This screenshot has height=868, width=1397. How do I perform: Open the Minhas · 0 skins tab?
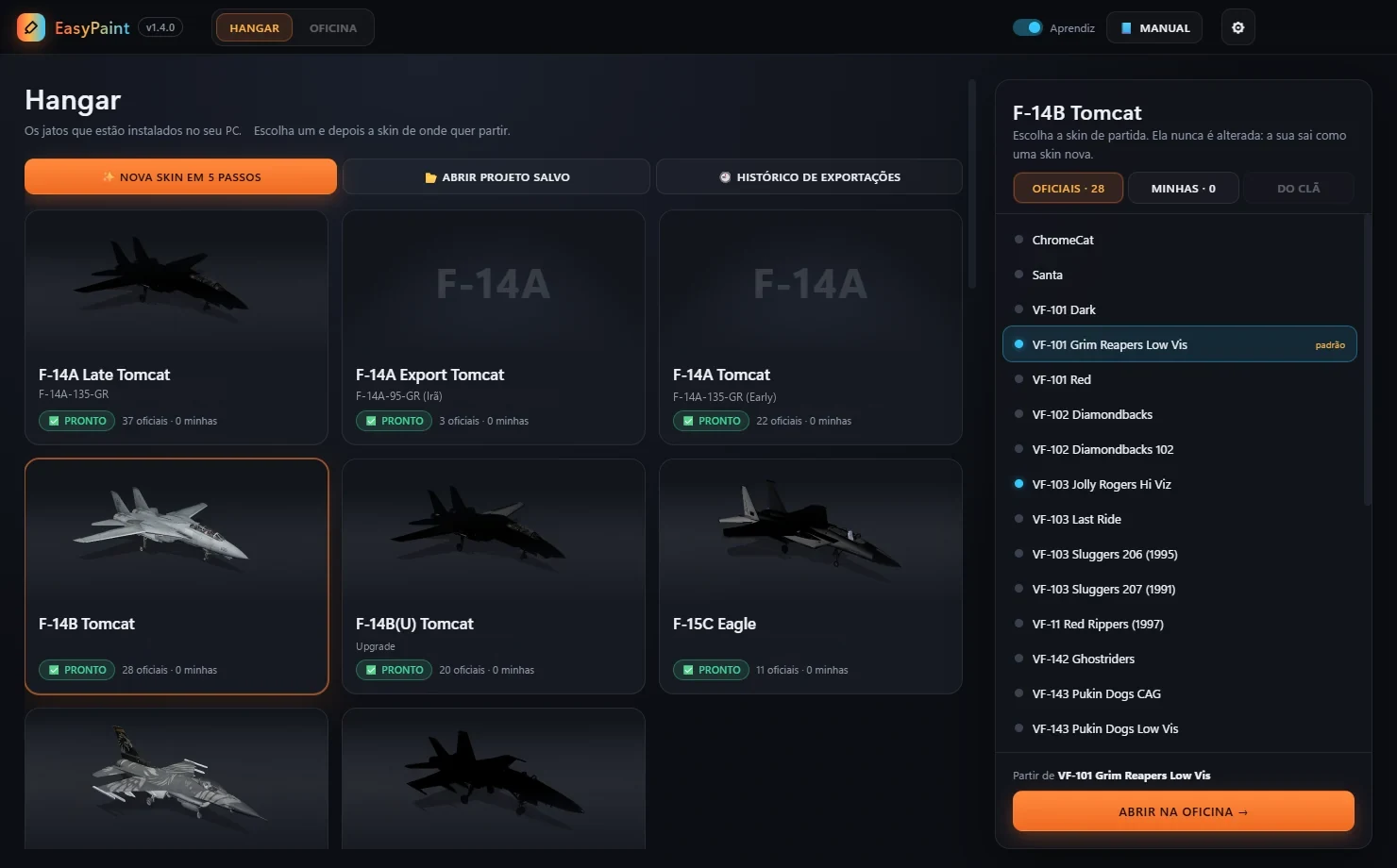[1183, 188]
